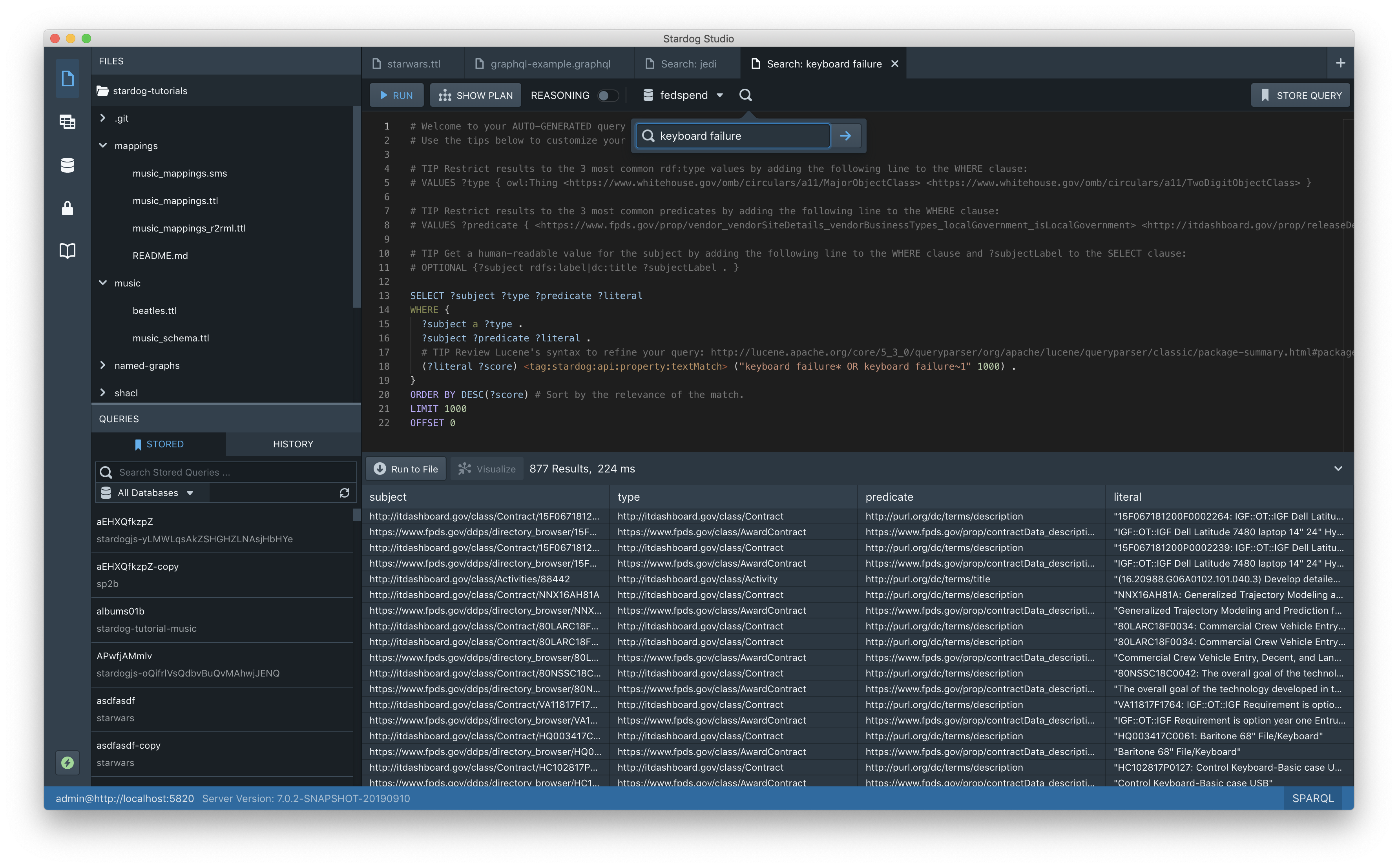Open the Security lock sidebar icon
Image resolution: width=1398 pixels, height=868 pixels.
(67, 208)
